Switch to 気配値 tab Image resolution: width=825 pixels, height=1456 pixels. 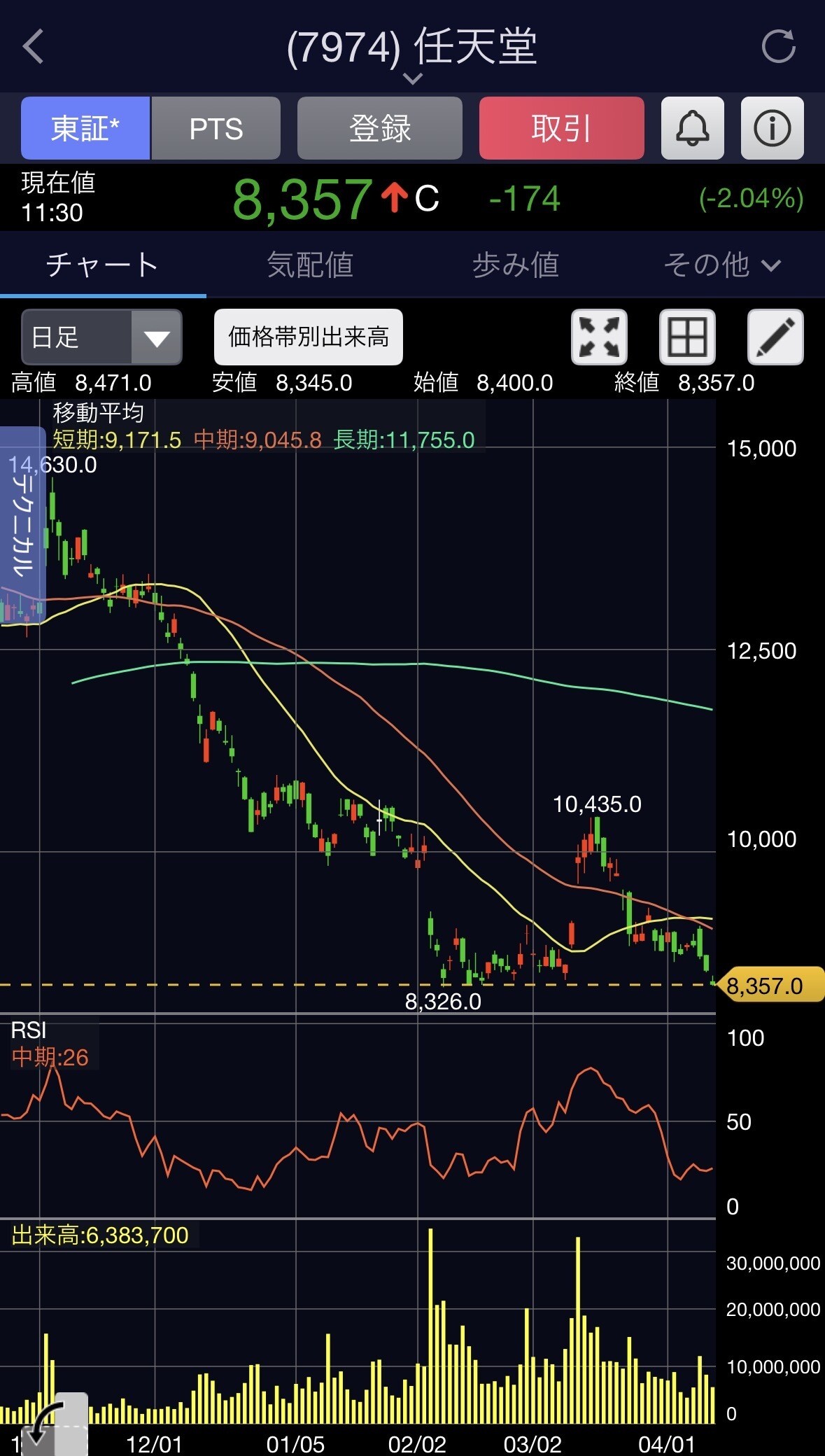tap(310, 265)
